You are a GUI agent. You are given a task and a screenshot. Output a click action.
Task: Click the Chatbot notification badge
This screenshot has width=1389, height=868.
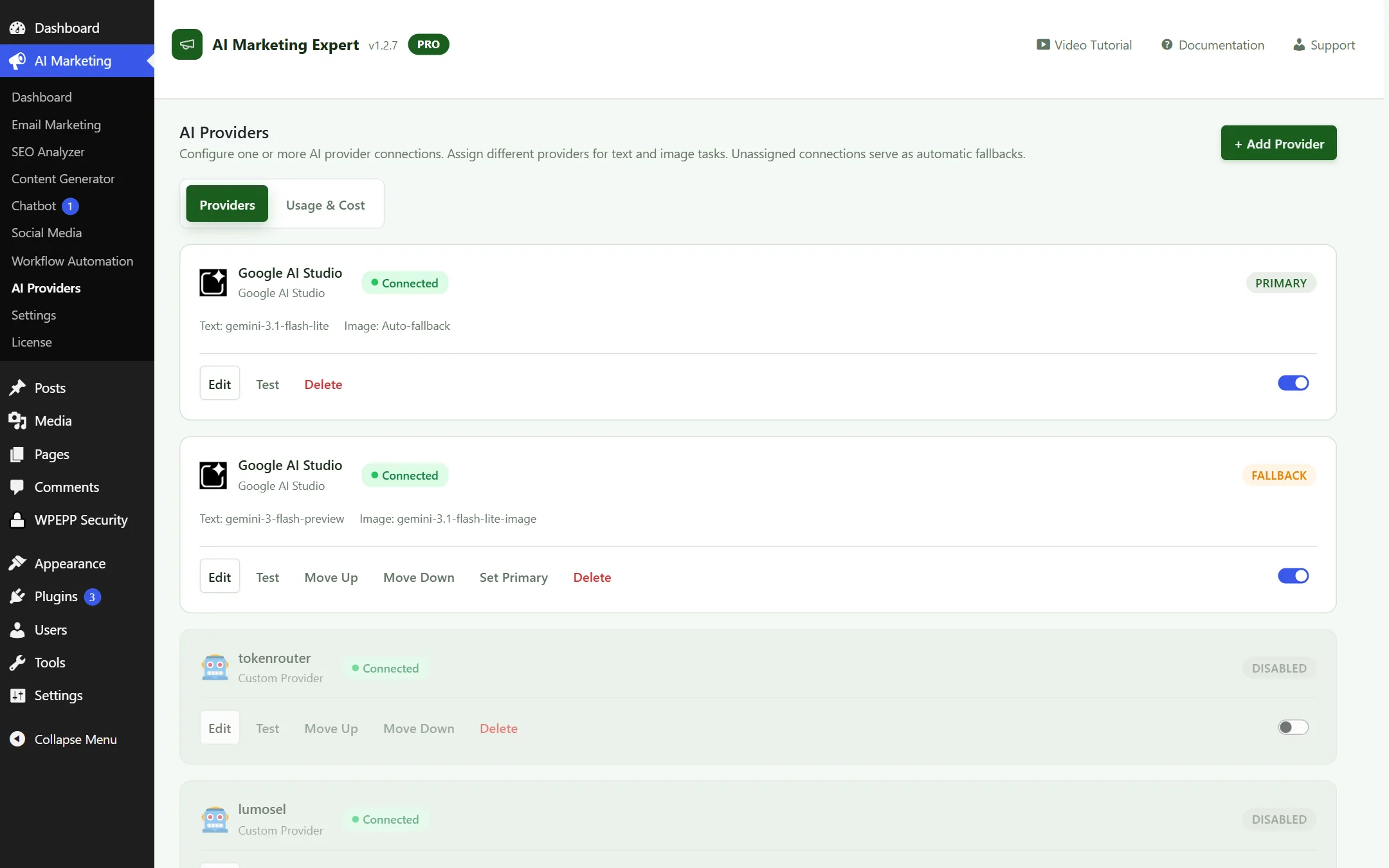70,206
